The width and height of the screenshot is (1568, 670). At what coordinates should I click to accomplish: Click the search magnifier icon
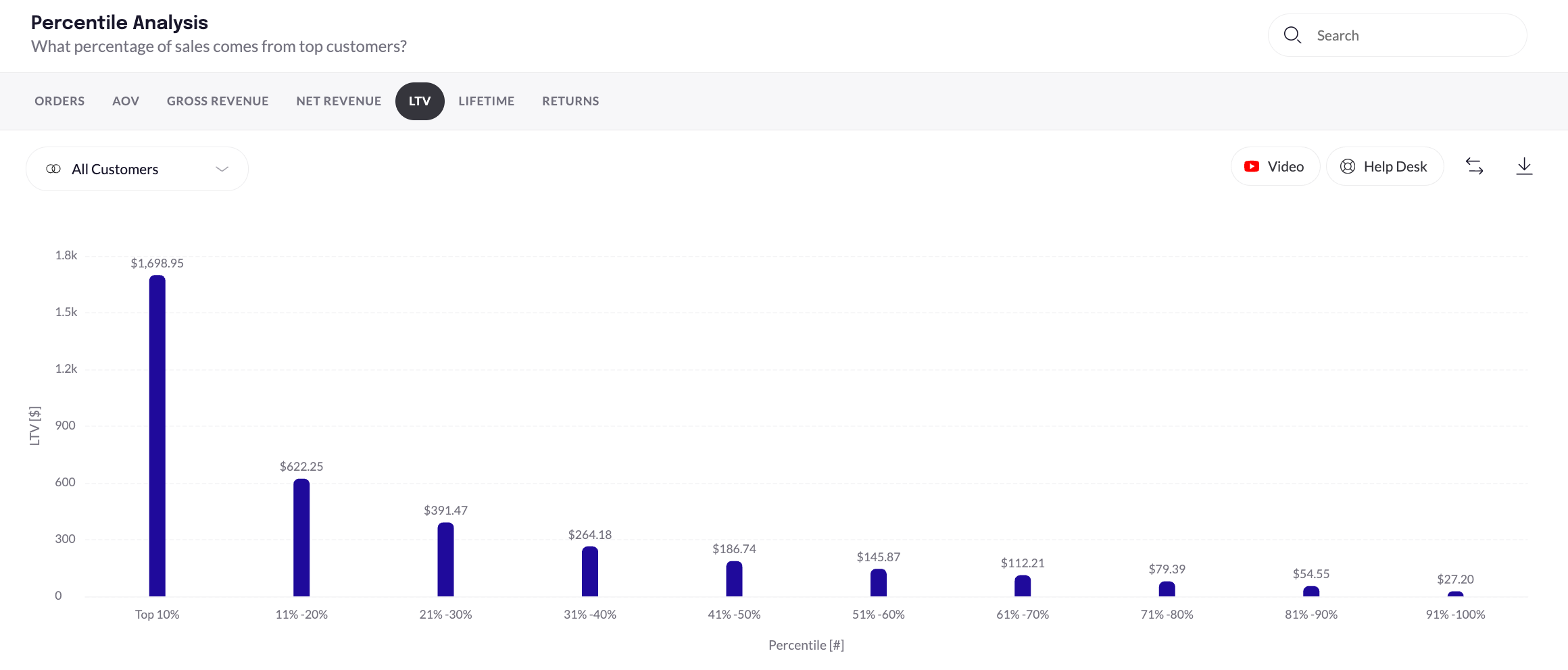[x=1293, y=35]
